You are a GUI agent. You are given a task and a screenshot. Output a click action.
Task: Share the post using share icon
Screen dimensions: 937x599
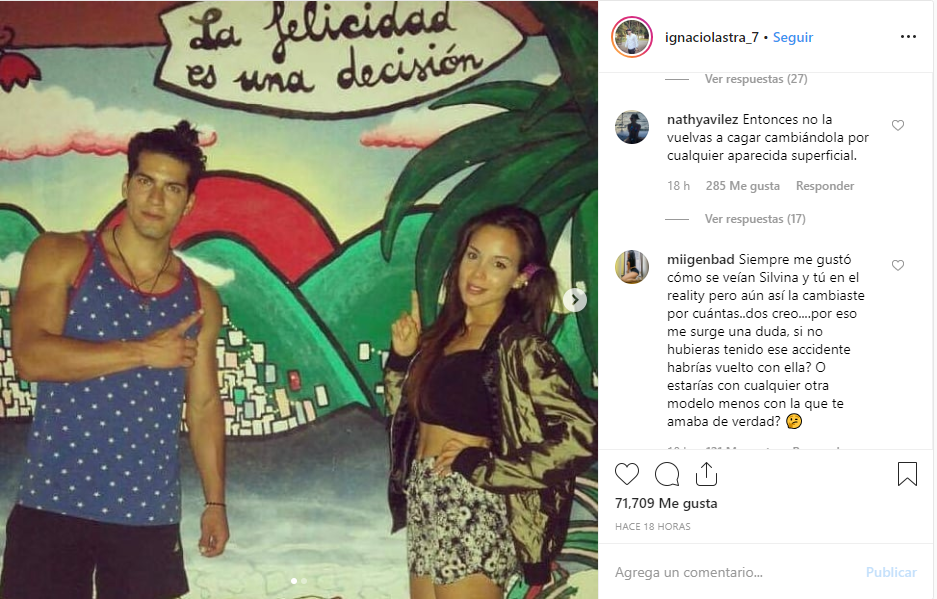pos(706,473)
